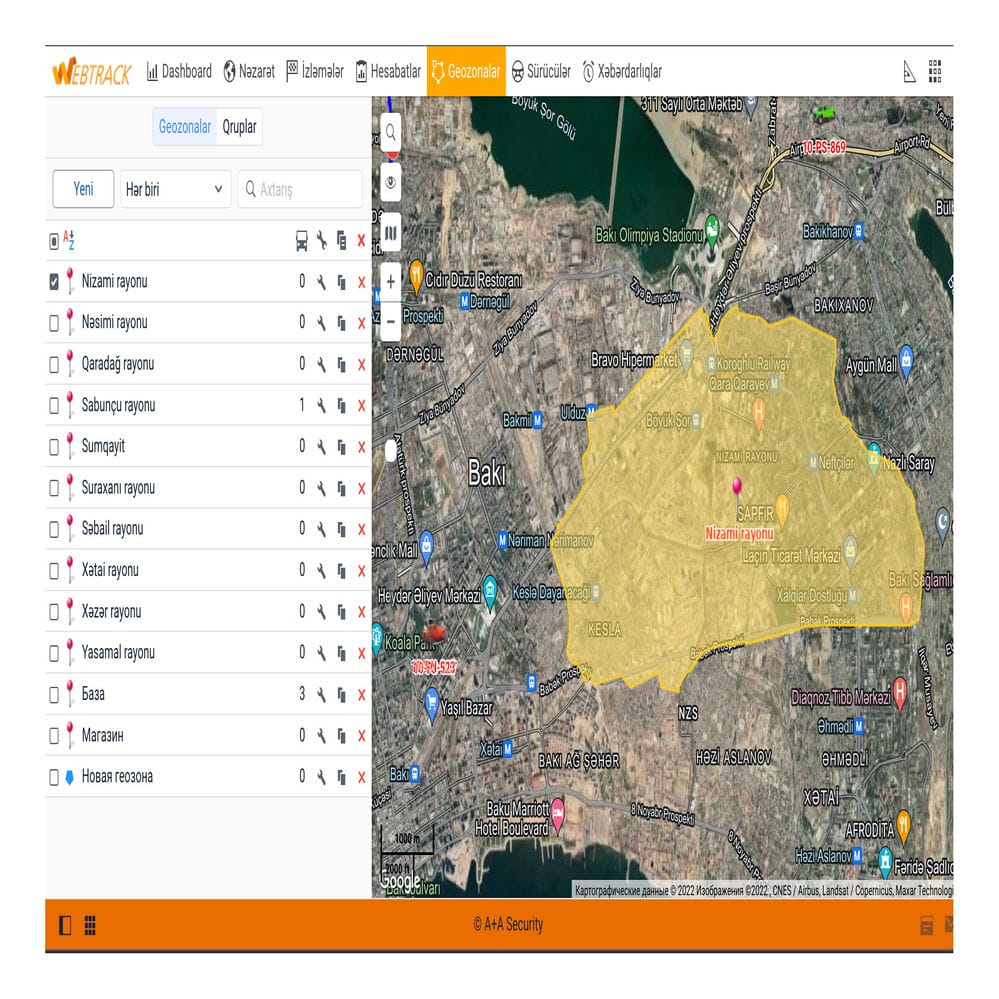The width and height of the screenshot is (999, 999).
Task: Check the Nəsimi rayonu checkbox
Action: point(54,323)
